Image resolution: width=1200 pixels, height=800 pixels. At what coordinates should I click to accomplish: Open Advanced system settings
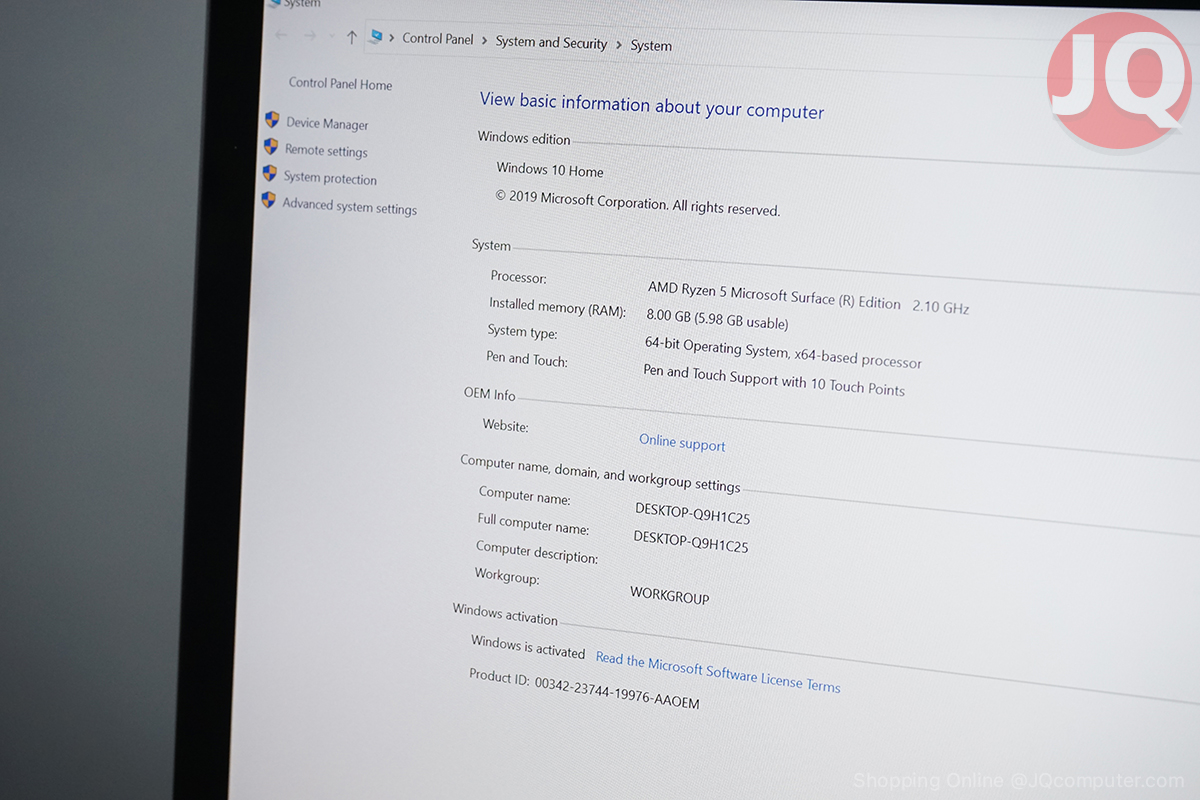point(349,206)
